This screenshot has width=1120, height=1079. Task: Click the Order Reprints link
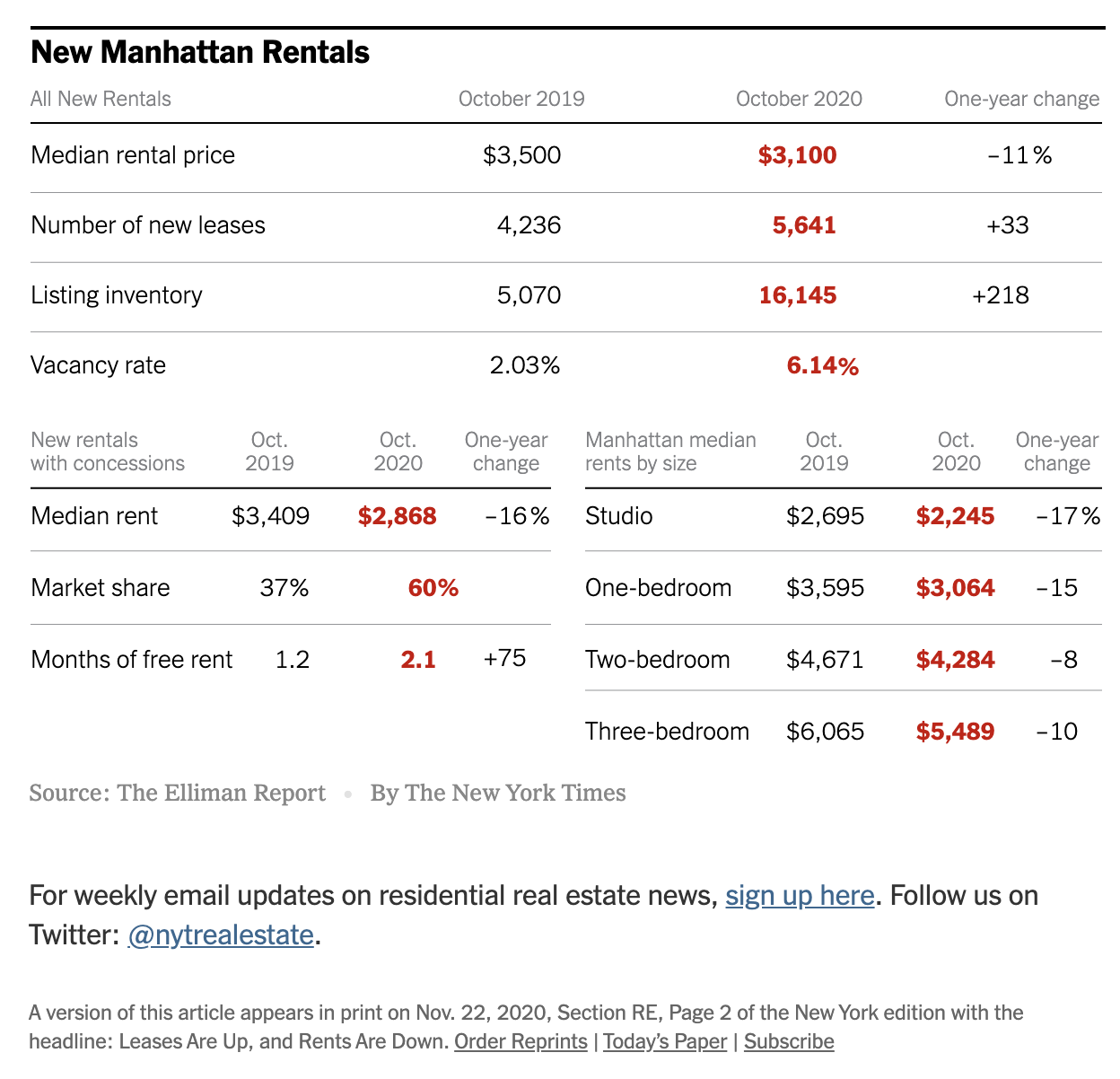[521, 1041]
